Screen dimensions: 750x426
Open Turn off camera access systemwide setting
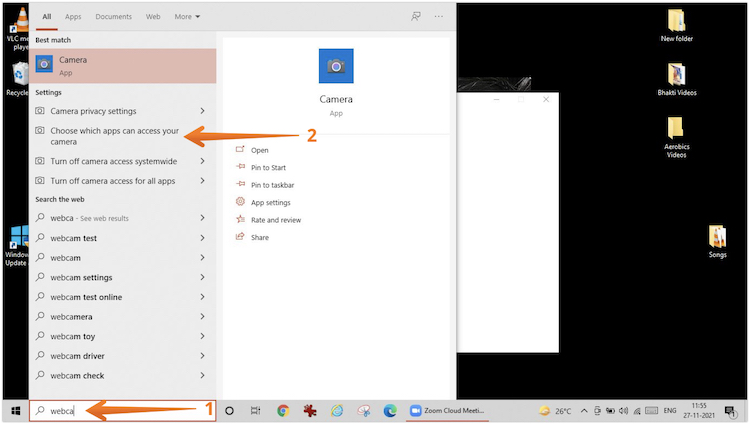[x=115, y=162]
